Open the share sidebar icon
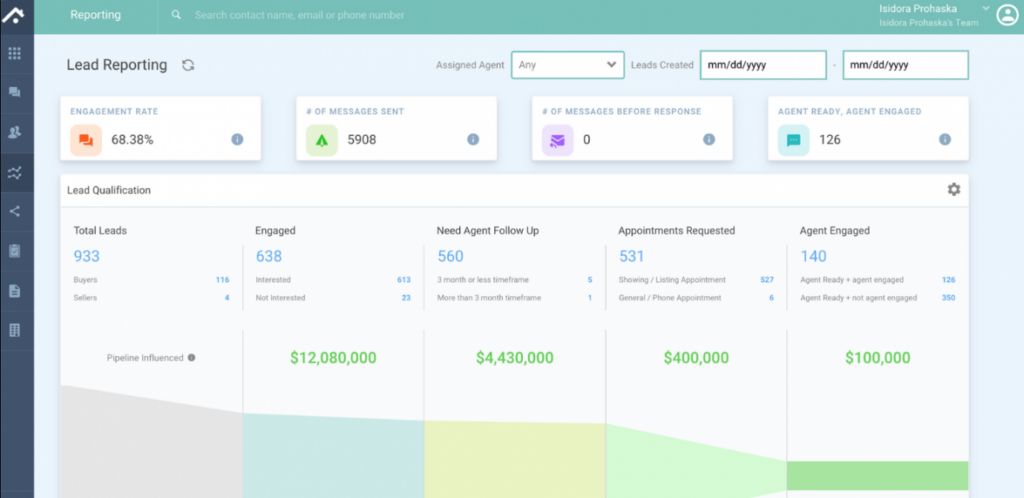This screenshot has width=1024, height=498. click(x=14, y=211)
